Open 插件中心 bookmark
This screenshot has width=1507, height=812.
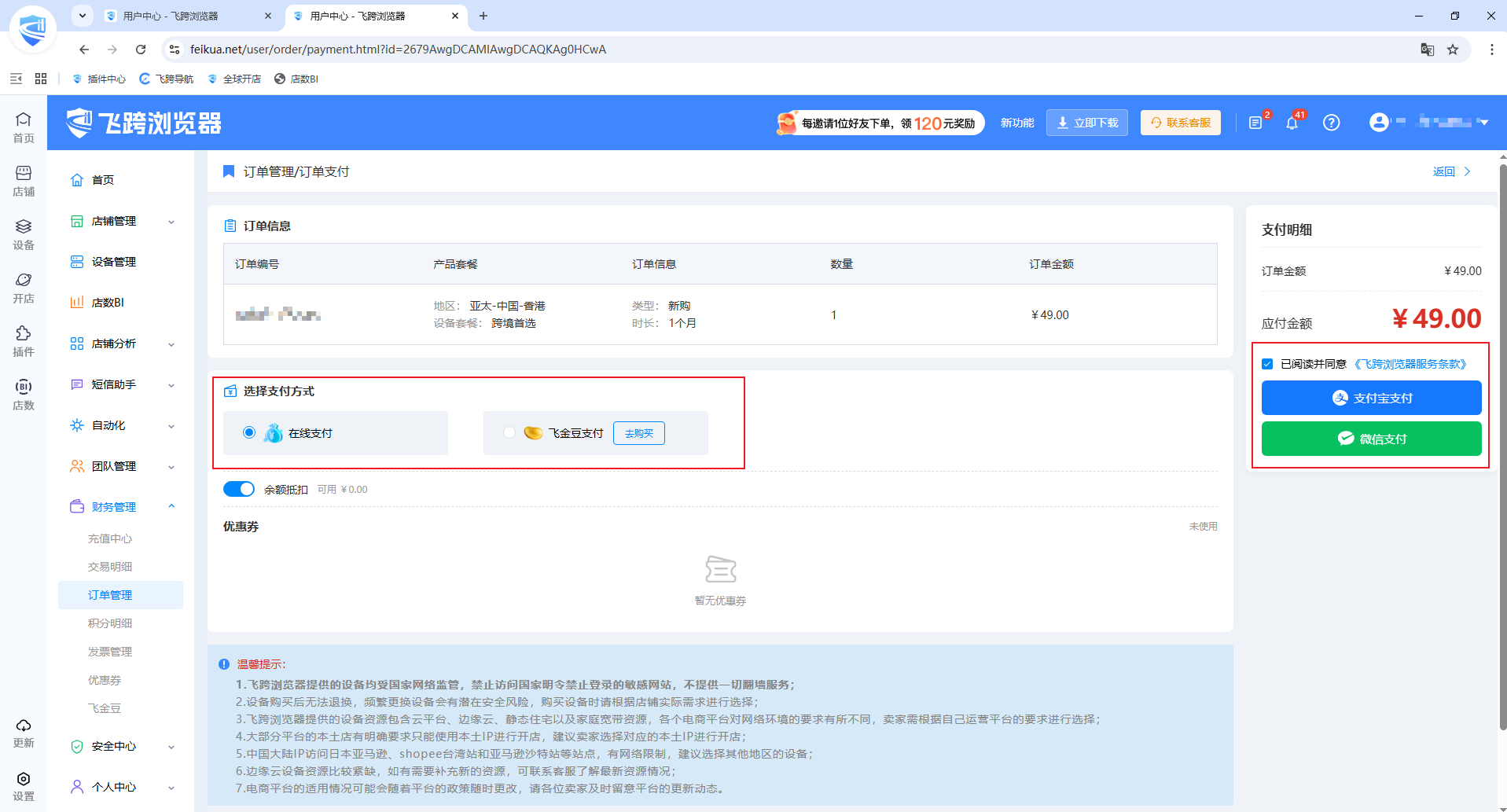(99, 79)
